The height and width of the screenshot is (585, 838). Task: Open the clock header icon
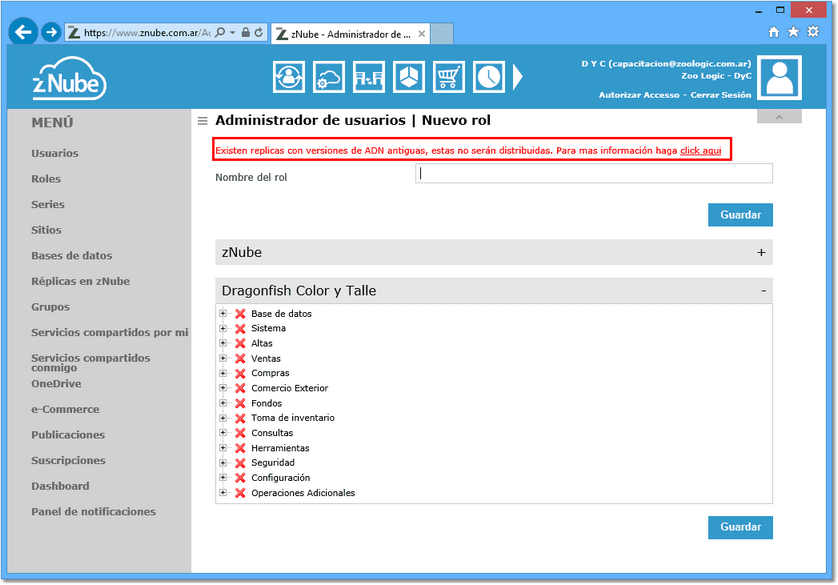click(488, 77)
